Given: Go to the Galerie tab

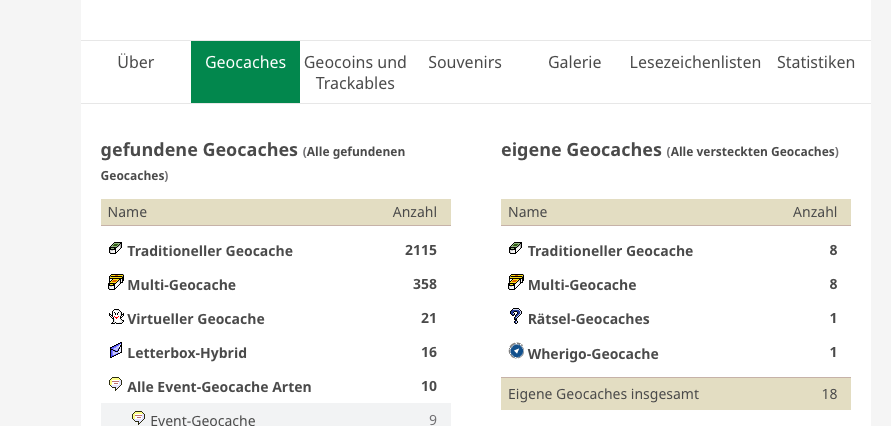Looking at the screenshot, I should pyautogui.click(x=574, y=62).
